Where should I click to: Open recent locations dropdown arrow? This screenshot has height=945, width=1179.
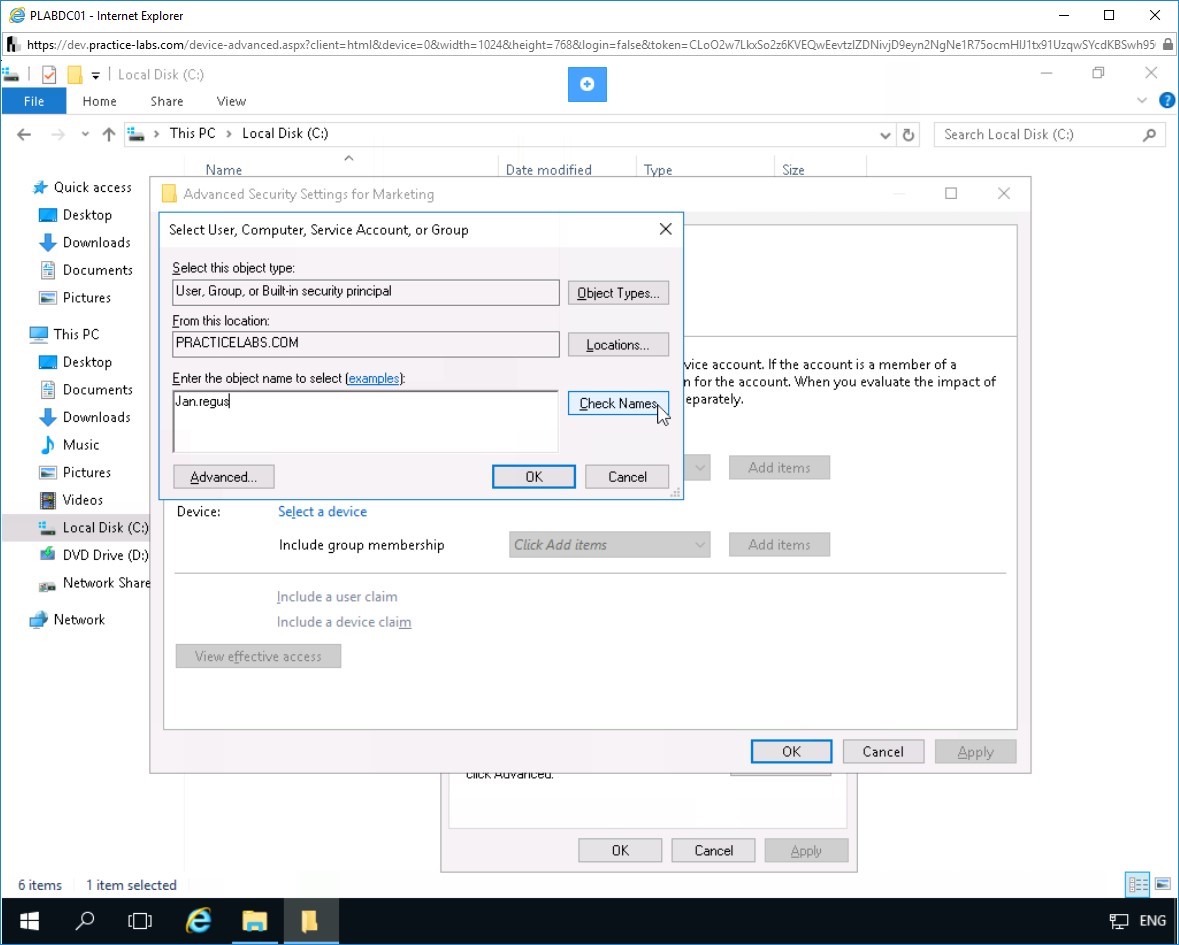85,135
